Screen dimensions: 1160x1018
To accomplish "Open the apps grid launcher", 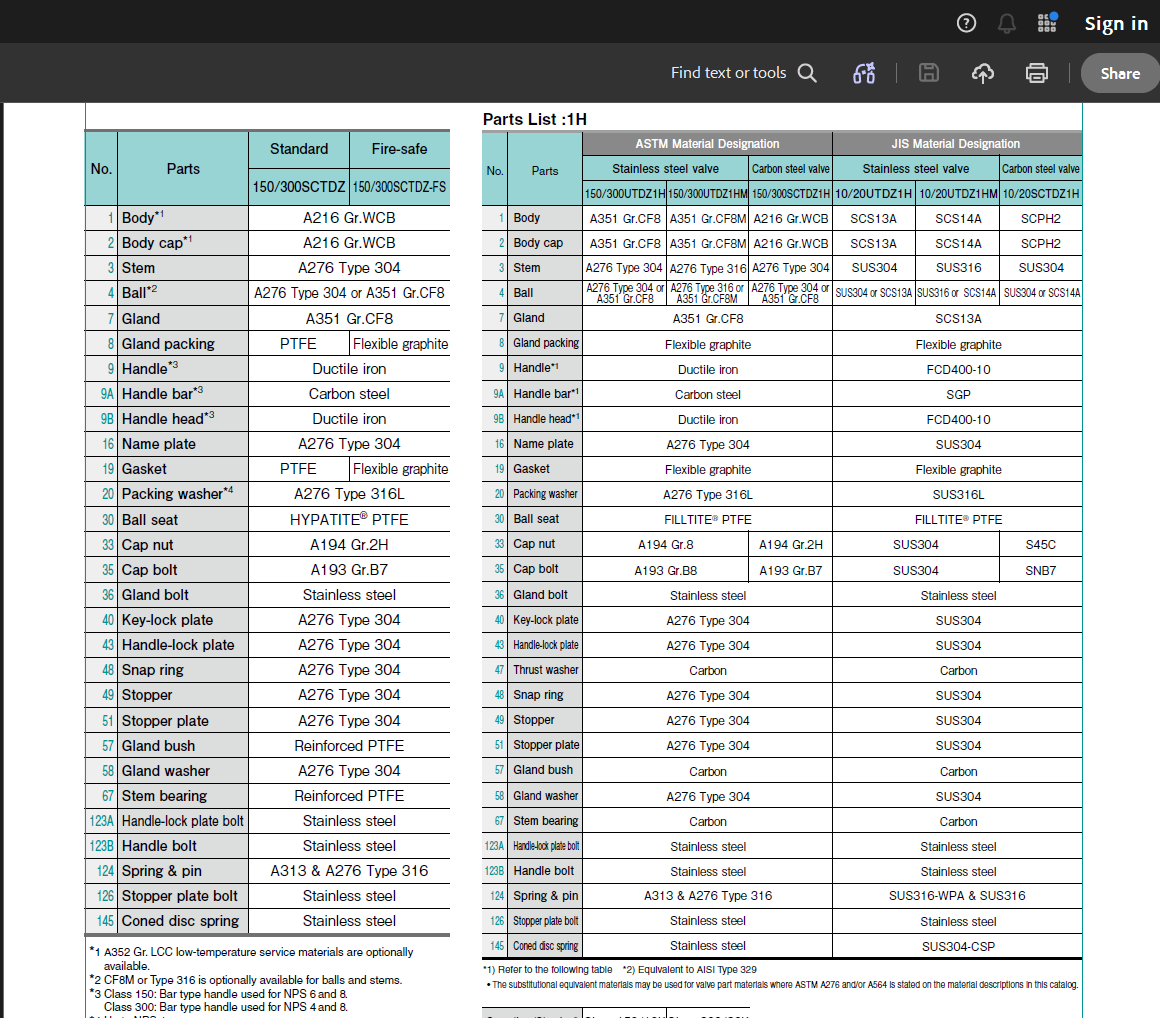I will [x=1047, y=23].
